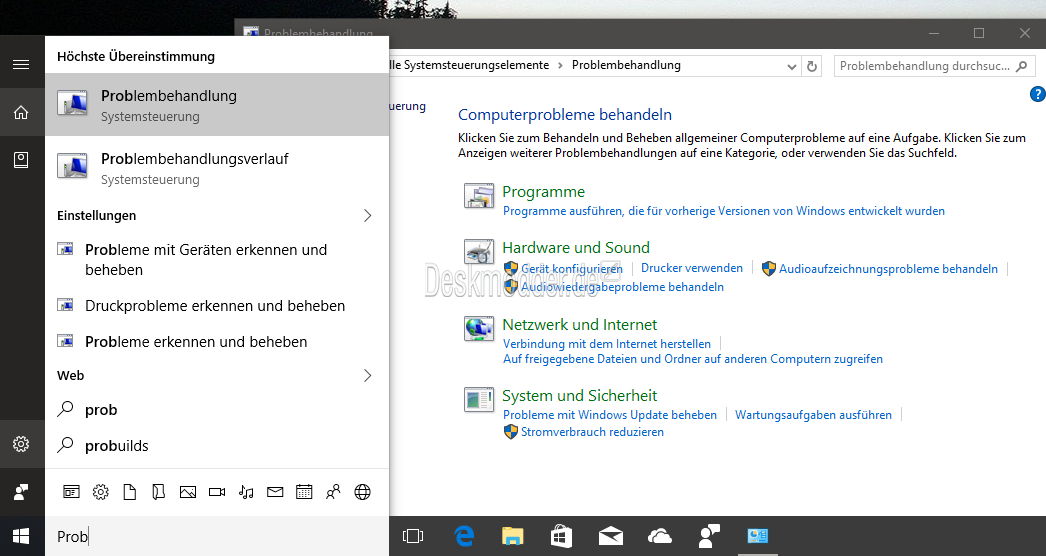
Task: Click the System und Sicherheit category icon
Action: click(x=479, y=400)
